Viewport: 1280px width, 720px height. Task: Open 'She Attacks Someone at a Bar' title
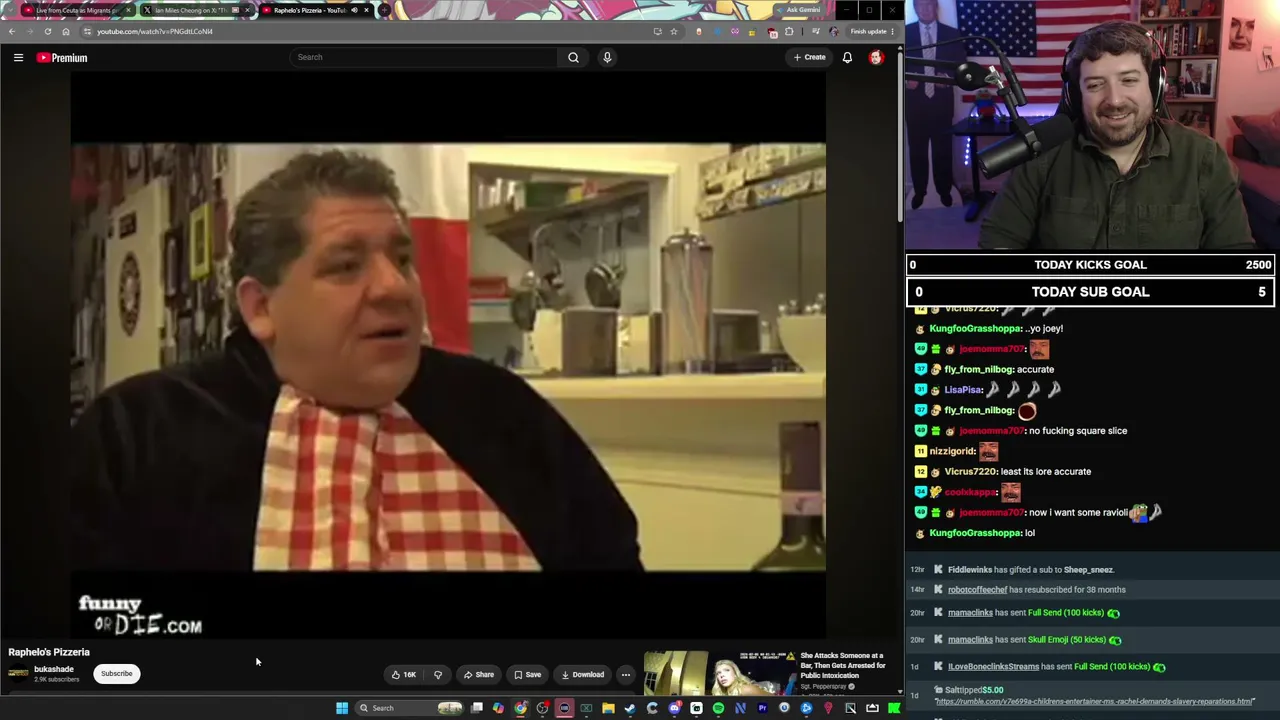[842, 666]
